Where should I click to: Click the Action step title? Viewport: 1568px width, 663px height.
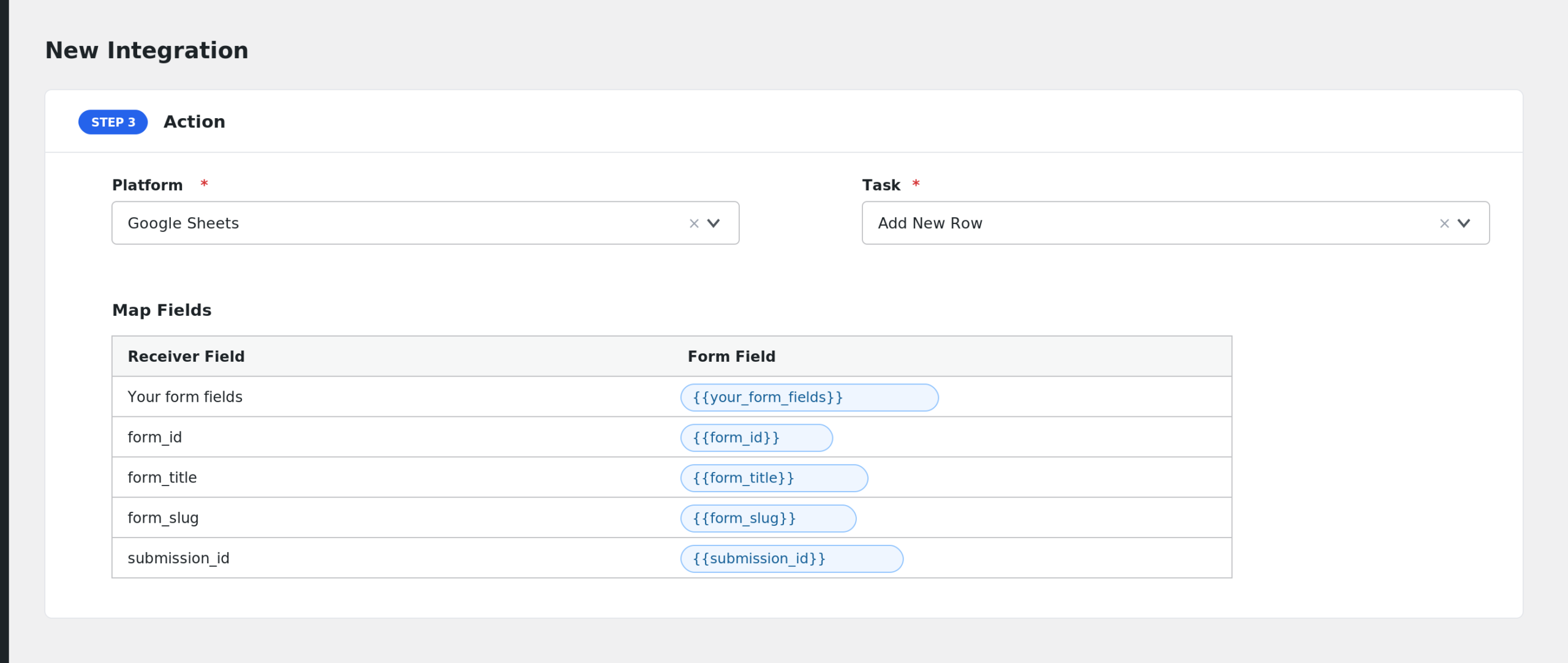(x=194, y=122)
